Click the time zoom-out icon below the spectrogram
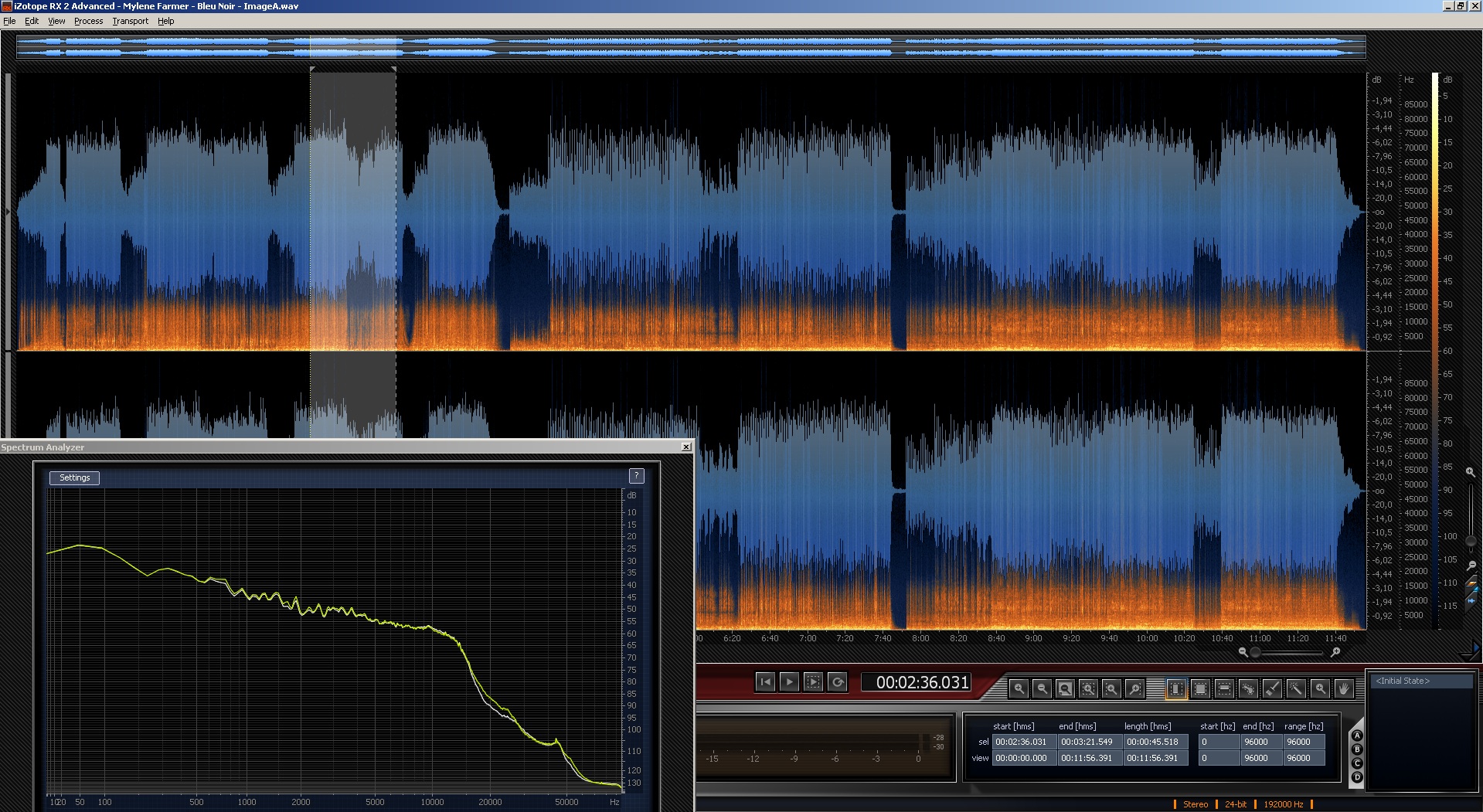Screen dimensions: 1483x812 click(1243, 652)
